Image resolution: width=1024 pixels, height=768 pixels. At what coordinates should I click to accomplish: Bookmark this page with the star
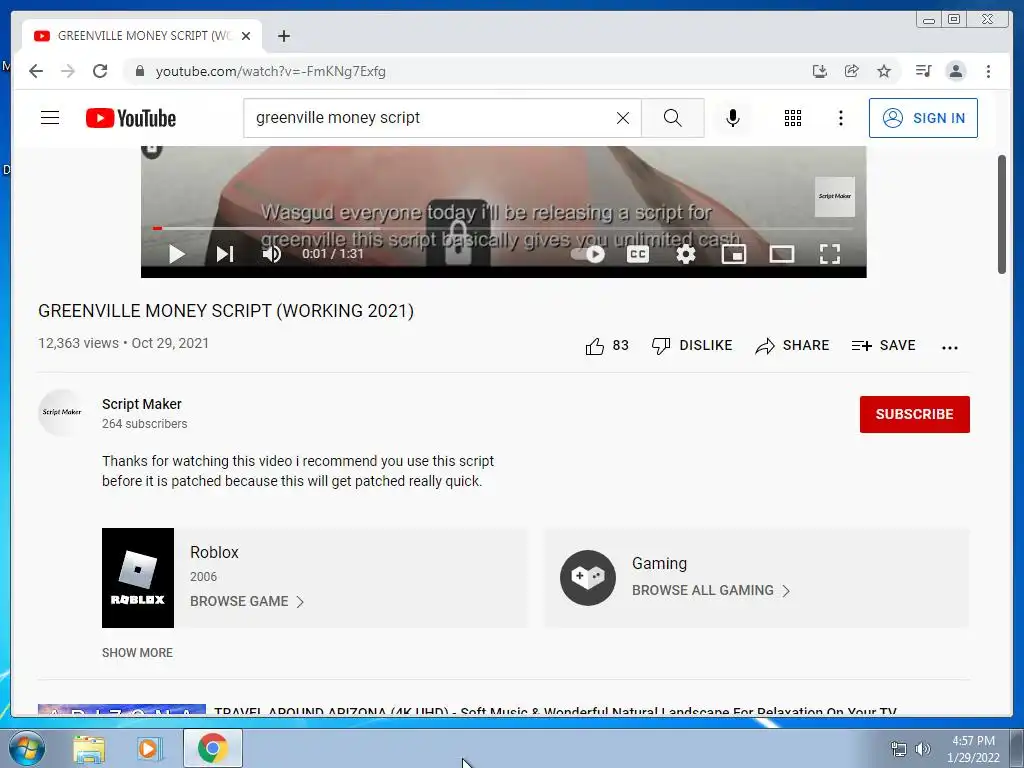tap(884, 71)
